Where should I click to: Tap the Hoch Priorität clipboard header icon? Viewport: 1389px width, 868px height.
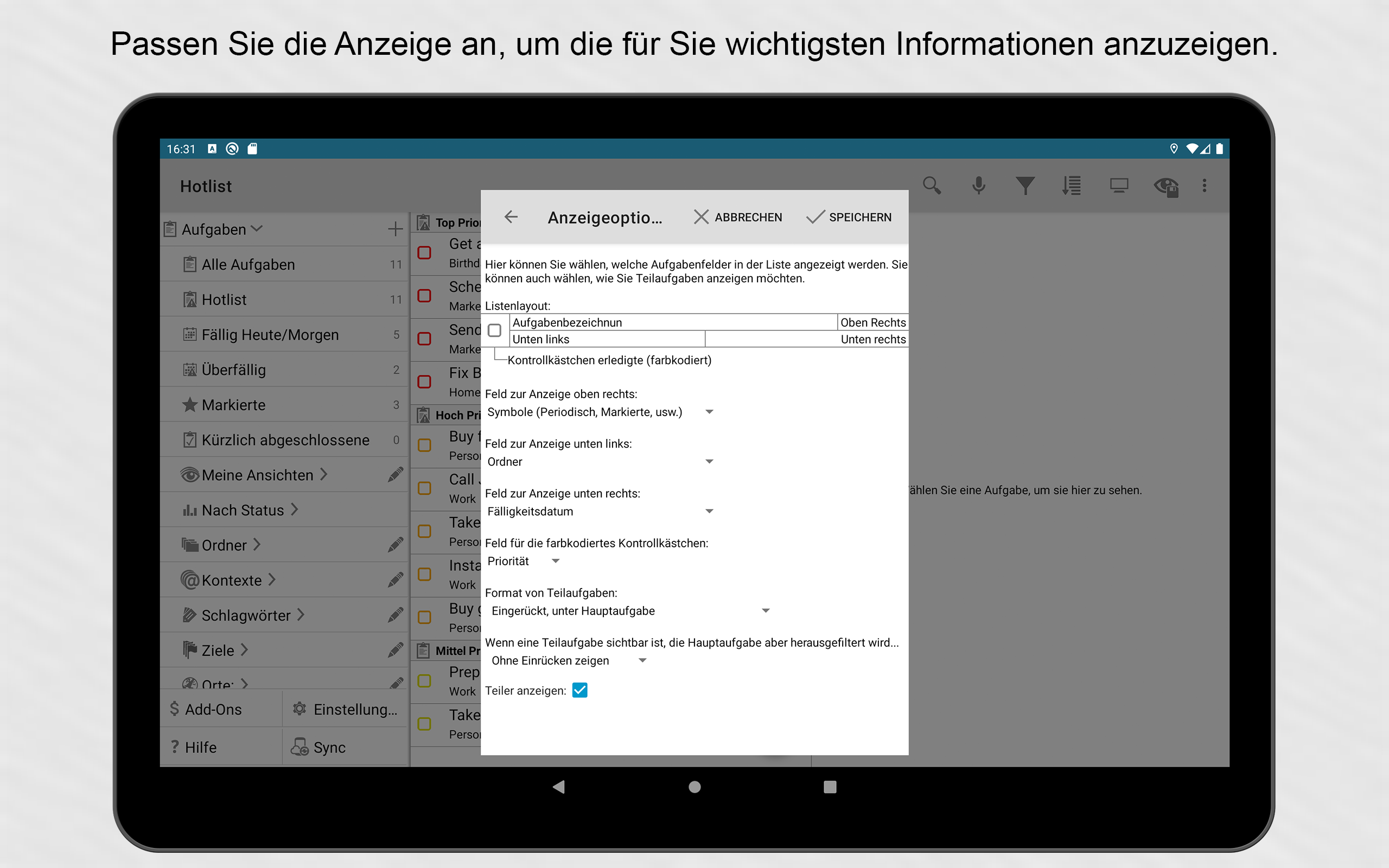pos(424,415)
